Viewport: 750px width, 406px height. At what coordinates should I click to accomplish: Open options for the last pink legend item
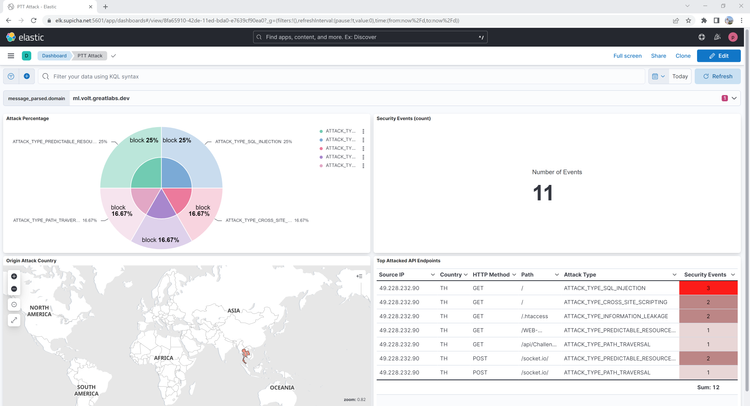click(363, 165)
